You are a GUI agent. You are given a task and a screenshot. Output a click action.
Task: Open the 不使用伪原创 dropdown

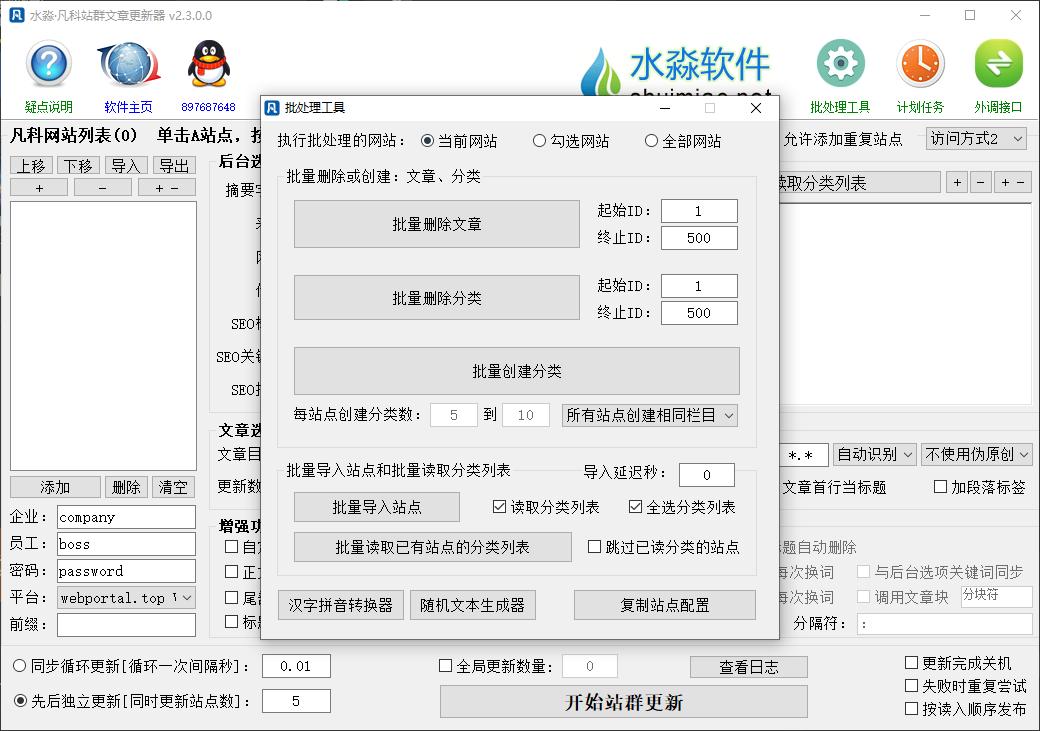[976, 454]
